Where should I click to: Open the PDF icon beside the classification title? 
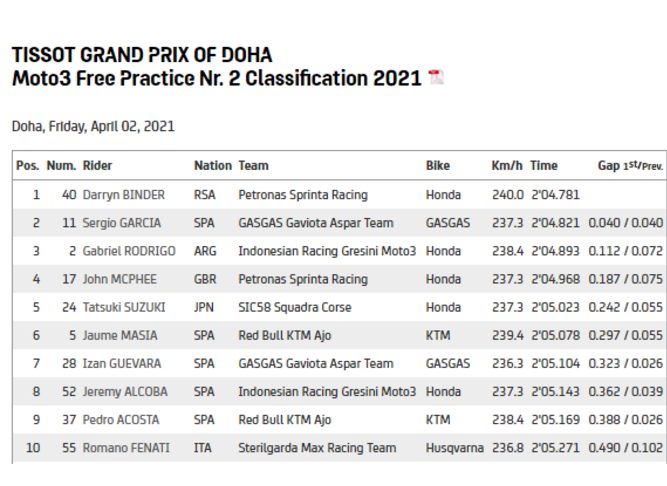436,78
